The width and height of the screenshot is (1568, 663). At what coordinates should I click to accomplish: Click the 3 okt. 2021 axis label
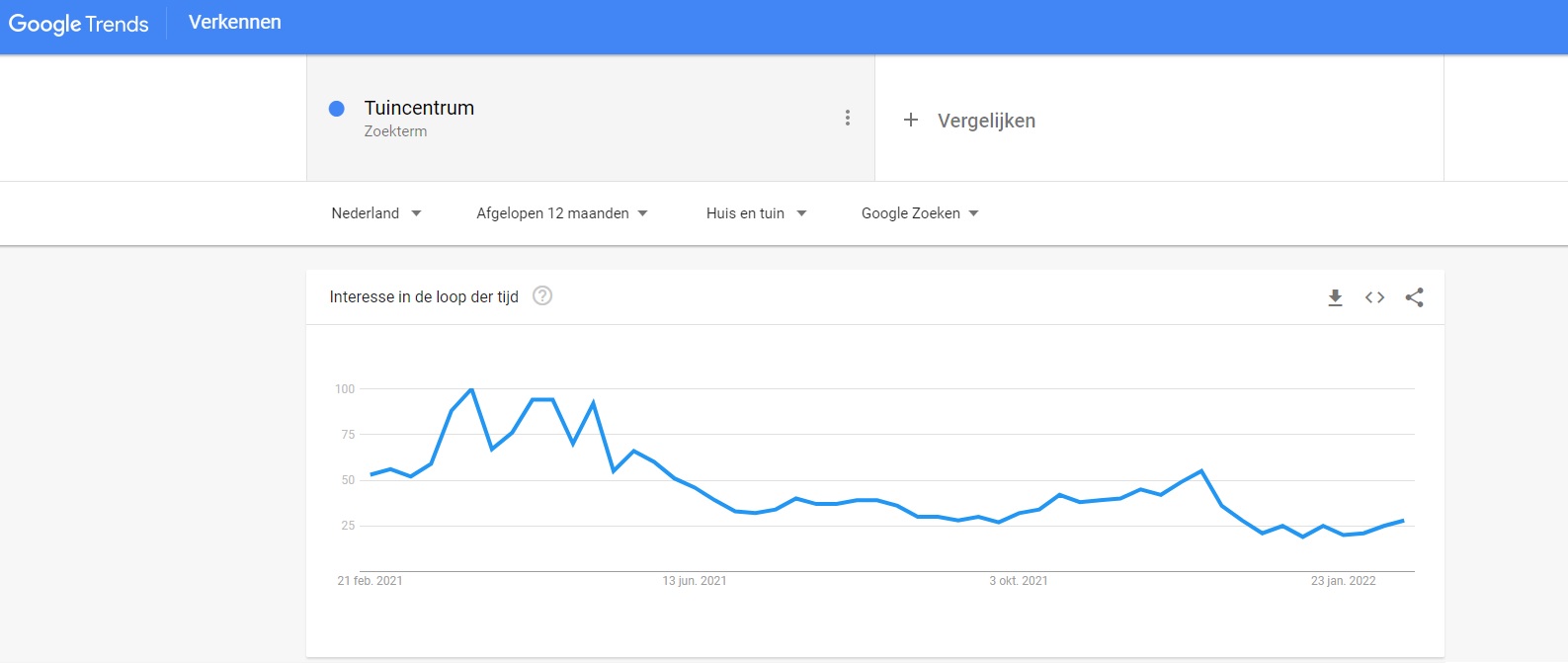point(1019,581)
